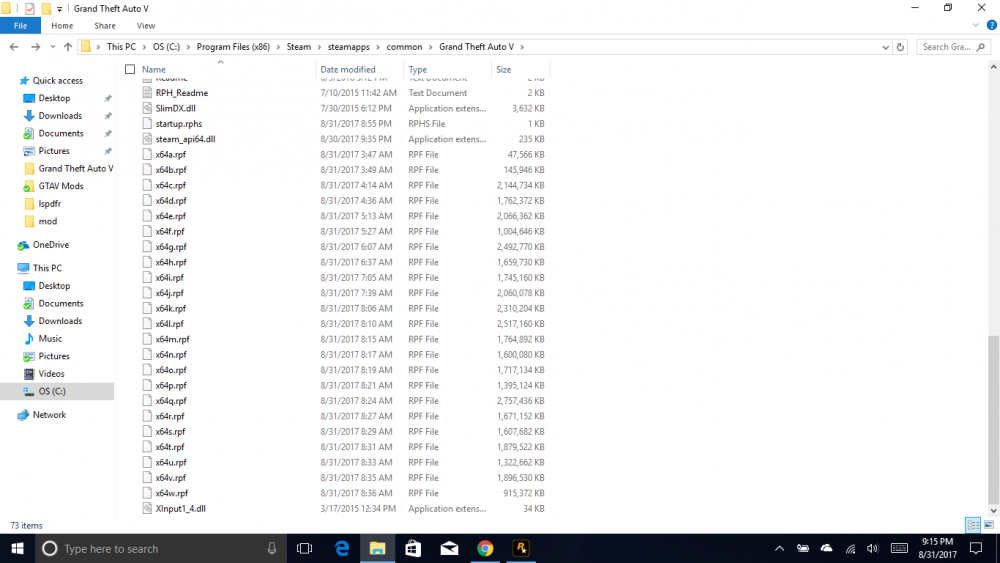Image resolution: width=1000 pixels, height=563 pixels.
Task: Open Rockstar Games app on taskbar
Action: [521, 548]
